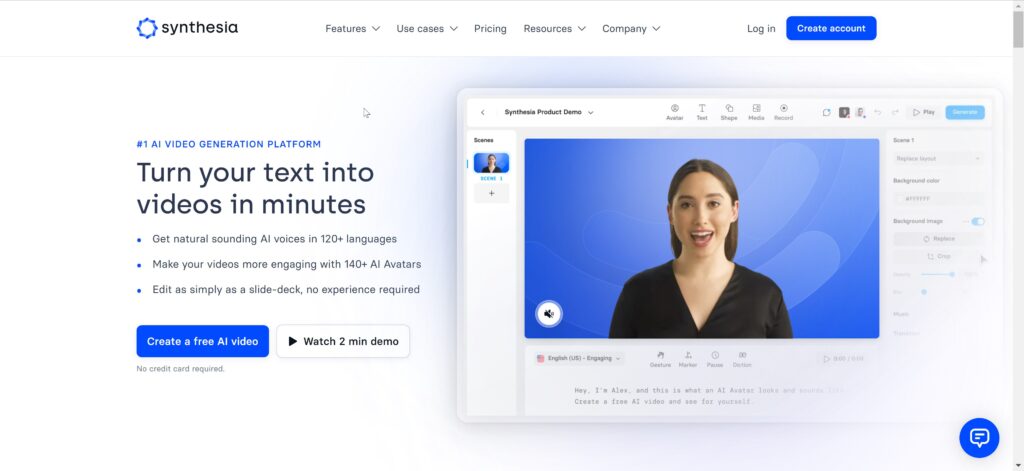Expand the Company menu
The height and width of the screenshot is (471, 1024).
[632, 29]
